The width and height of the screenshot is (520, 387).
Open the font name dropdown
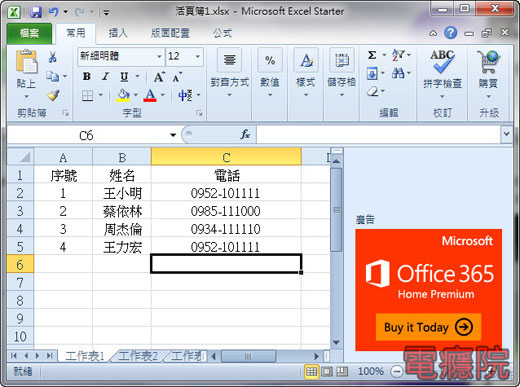point(159,56)
